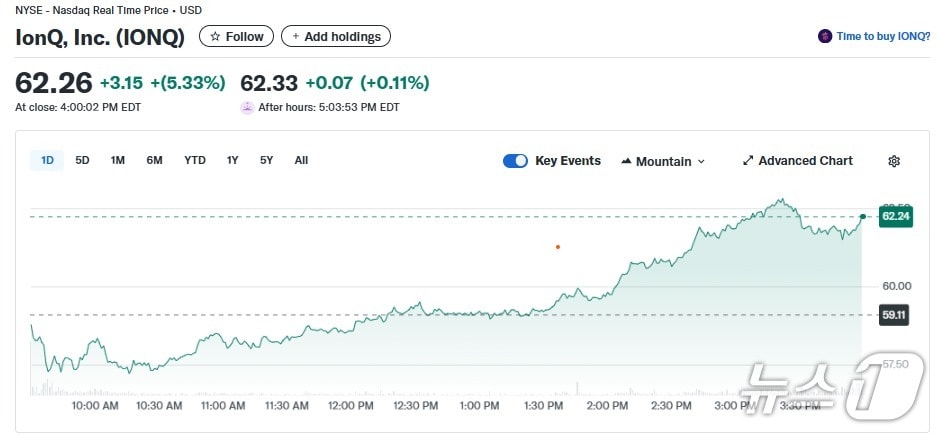Viewport: 938px width, 434px height.
Task: Click the mountain chart type icon
Action: tap(626, 161)
